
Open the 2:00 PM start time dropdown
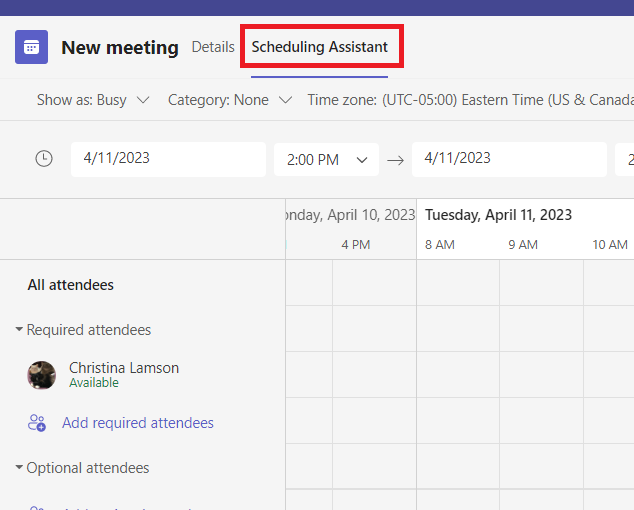[326, 160]
